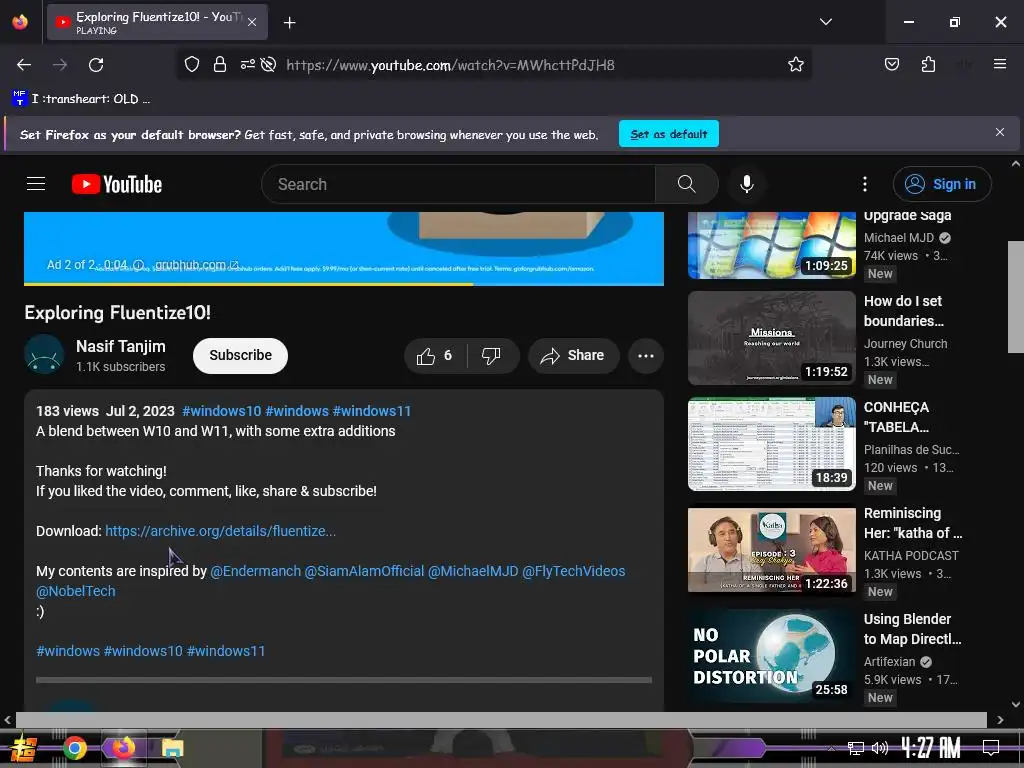This screenshot has height=768, width=1024.
Task: Open the Firefox application hamburger menu
Action: tap(1000, 64)
